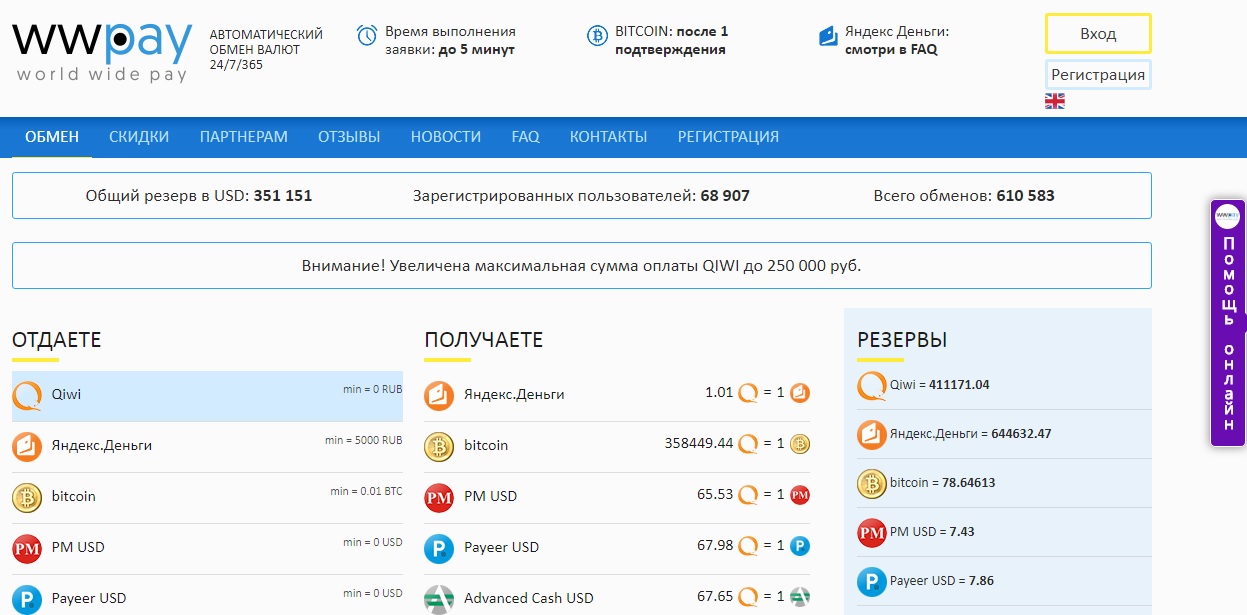Screen dimensions: 1247x615
Task: Choose bitcoin row in Получаете list
Action: coord(616,446)
